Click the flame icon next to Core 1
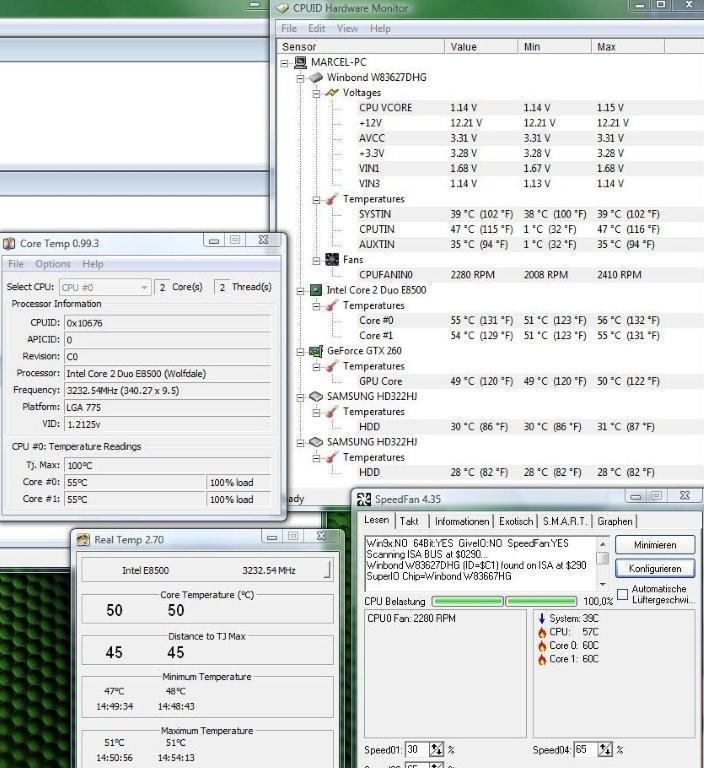This screenshot has width=704, height=768. click(542, 659)
